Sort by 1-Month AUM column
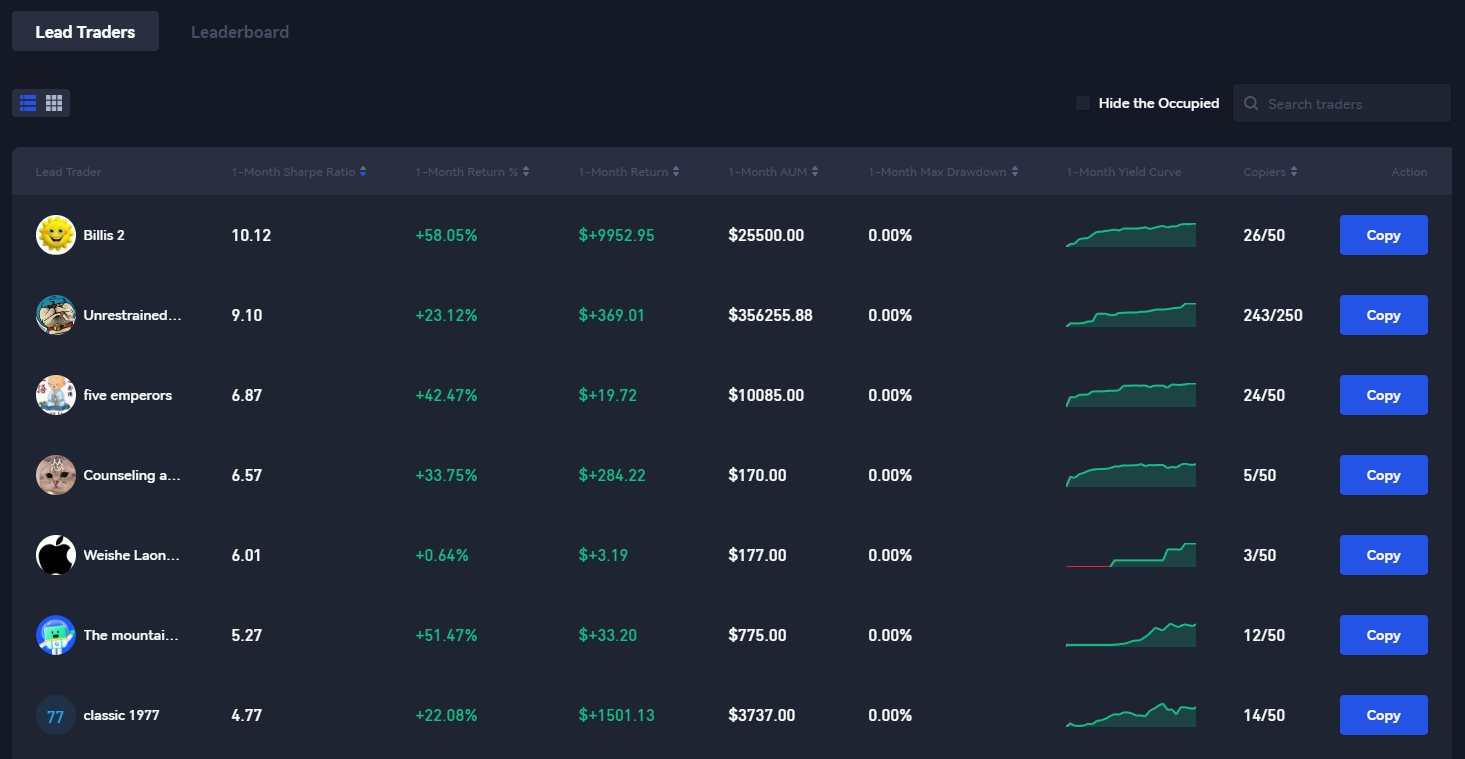 point(773,172)
